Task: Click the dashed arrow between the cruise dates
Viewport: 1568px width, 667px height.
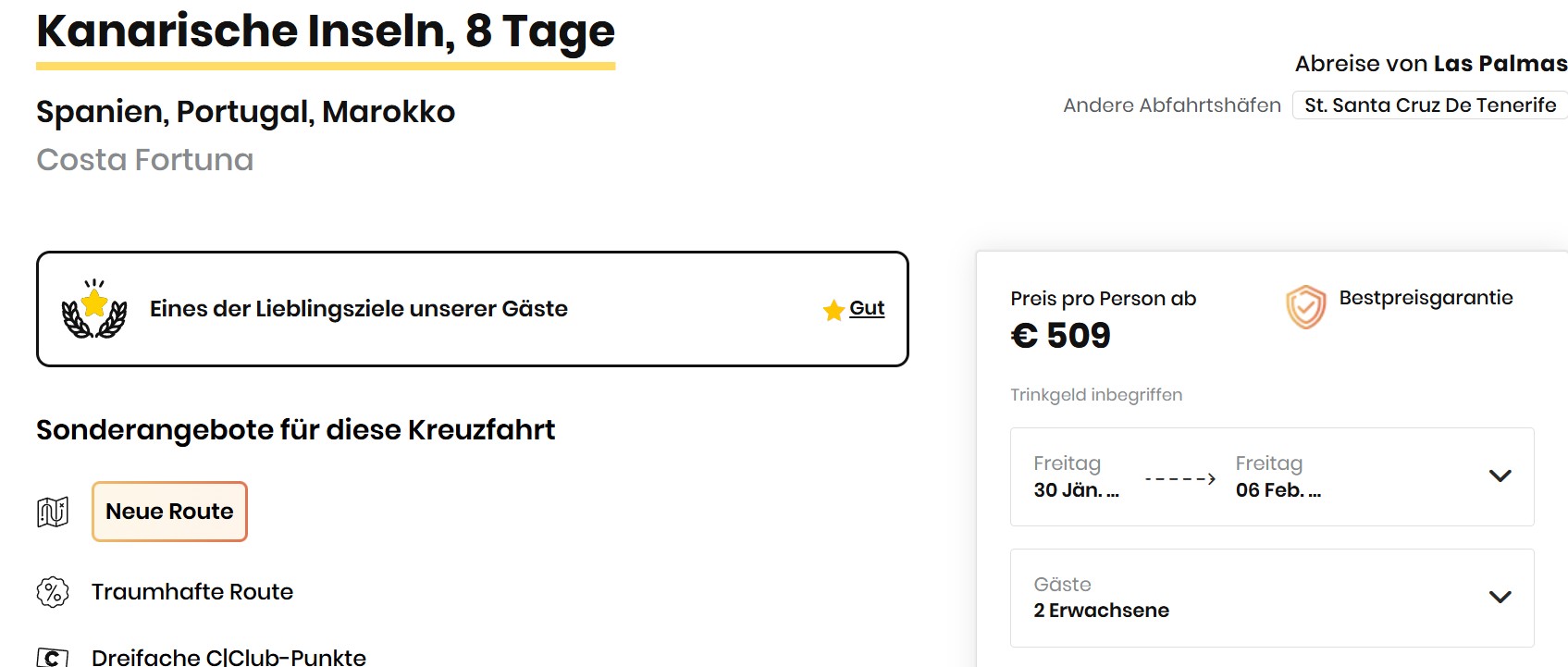Action: 1181,476
